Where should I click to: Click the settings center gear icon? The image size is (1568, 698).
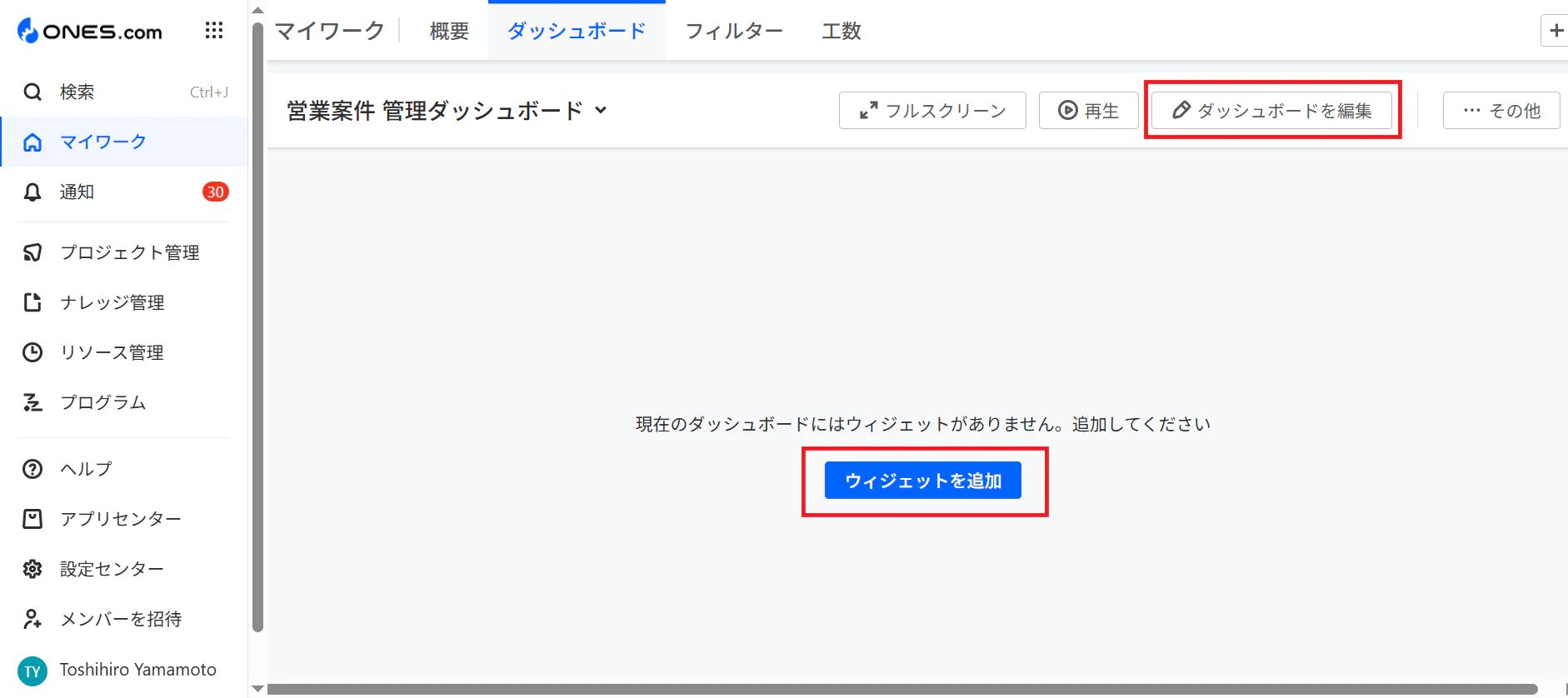coord(32,569)
